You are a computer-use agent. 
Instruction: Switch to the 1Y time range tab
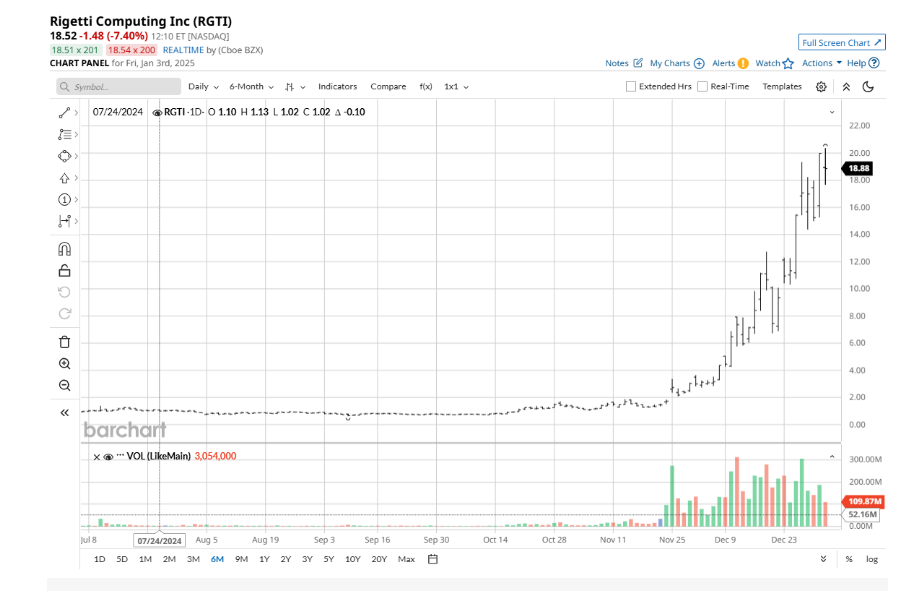pos(263,559)
